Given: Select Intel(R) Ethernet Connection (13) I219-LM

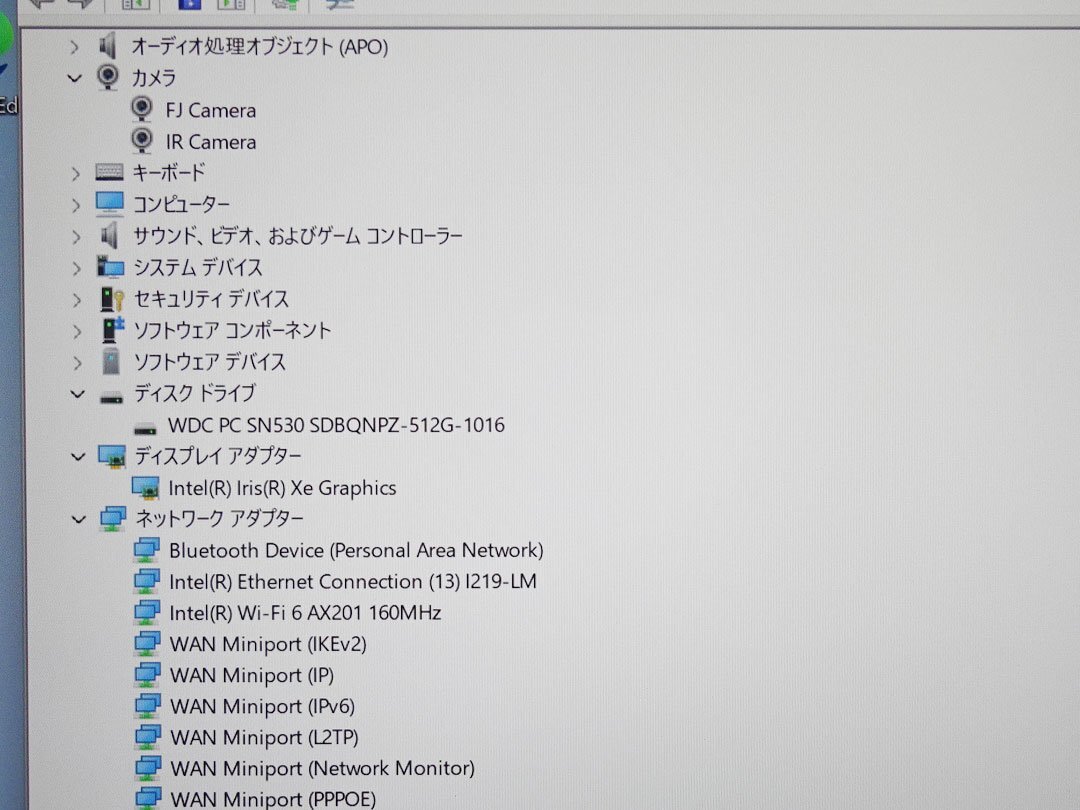Looking at the screenshot, I should (x=353, y=582).
